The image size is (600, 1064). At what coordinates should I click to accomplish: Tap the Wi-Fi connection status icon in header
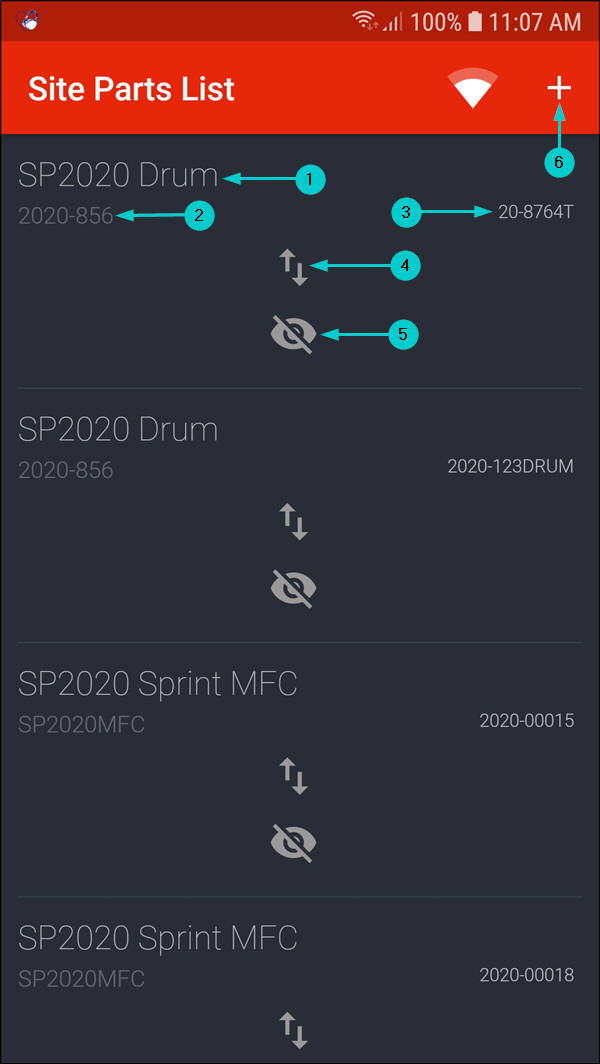point(473,89)
